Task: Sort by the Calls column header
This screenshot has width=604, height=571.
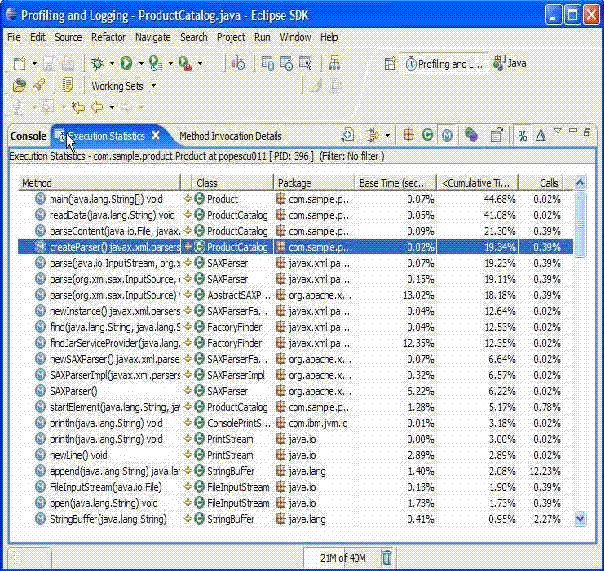Action: pyautogui.click(x=549, y=183)
